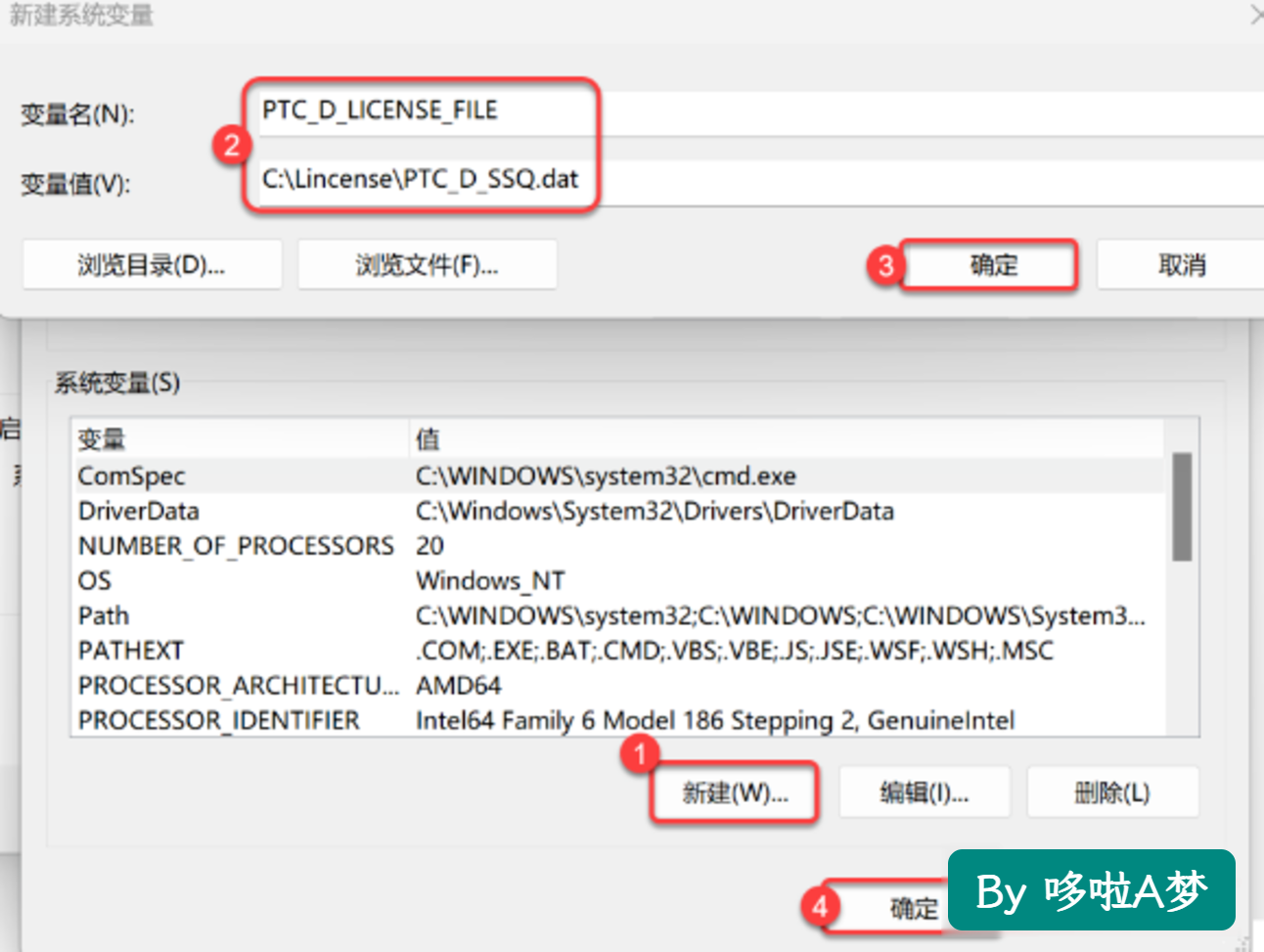
Task: Click the .COM;.EXE;.BAT value cell
Action: pos(735,651)
